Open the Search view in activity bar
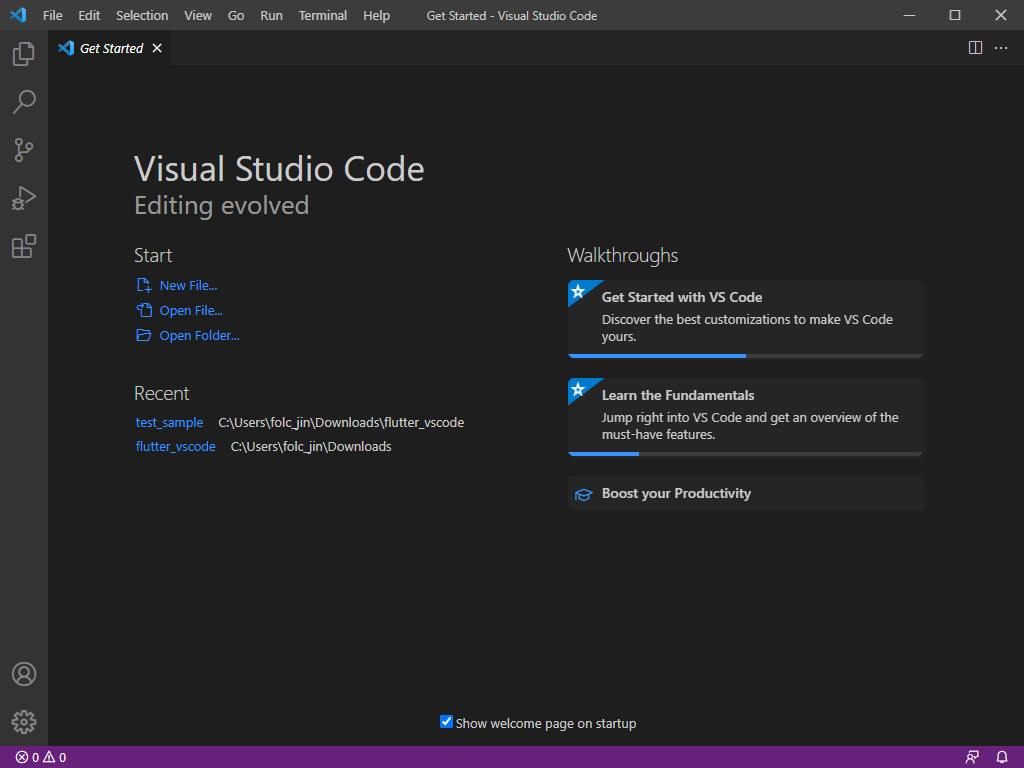This screenshot has width=1024, height=768. pos(24,102)
